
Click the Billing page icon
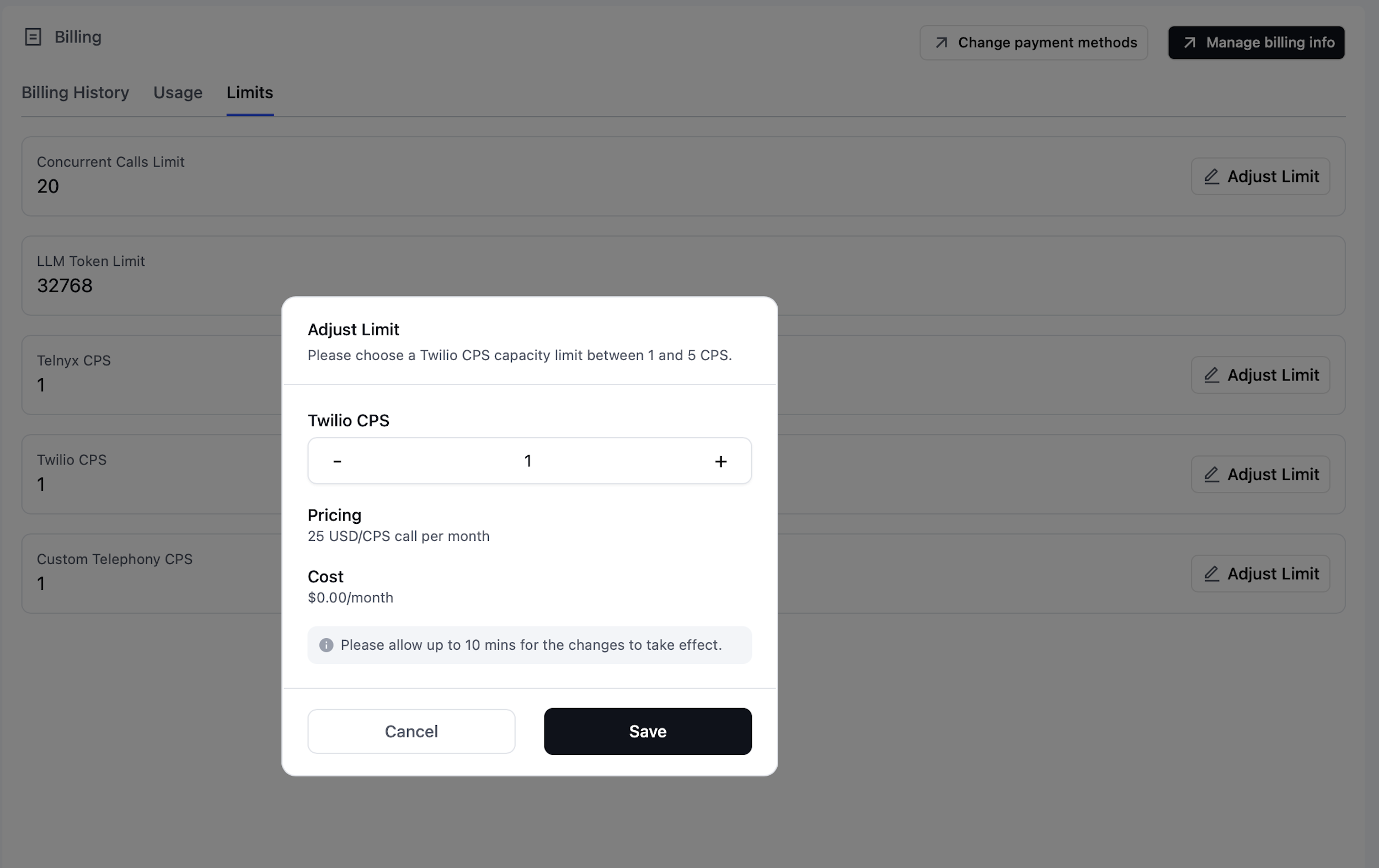pyautogui.click(x=33, y=36)
